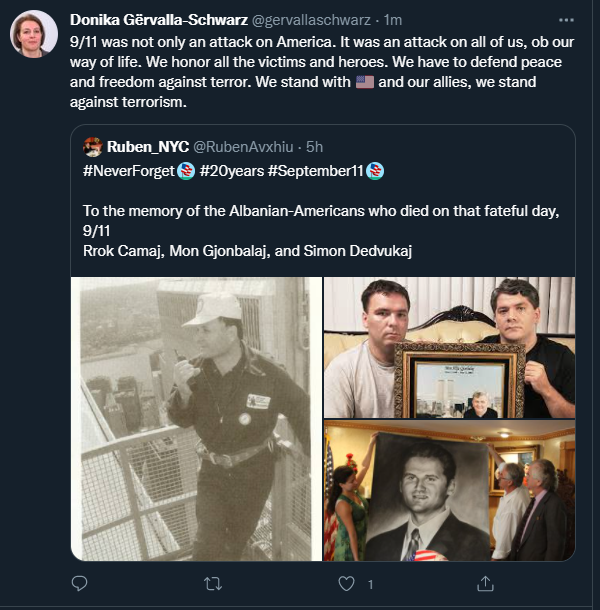Like the tweet with the heart icon

[346, 582]
